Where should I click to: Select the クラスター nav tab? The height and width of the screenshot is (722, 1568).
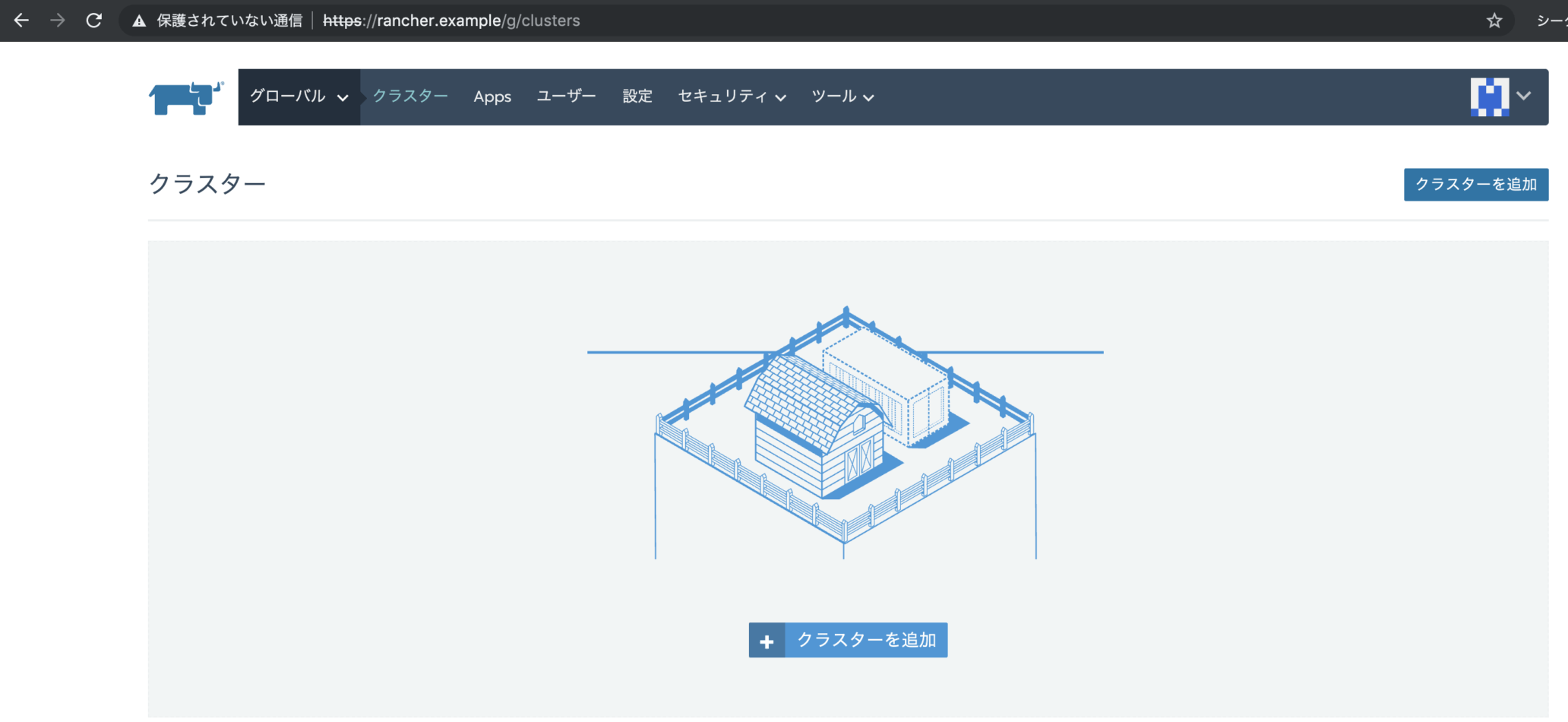coord(410,97)
